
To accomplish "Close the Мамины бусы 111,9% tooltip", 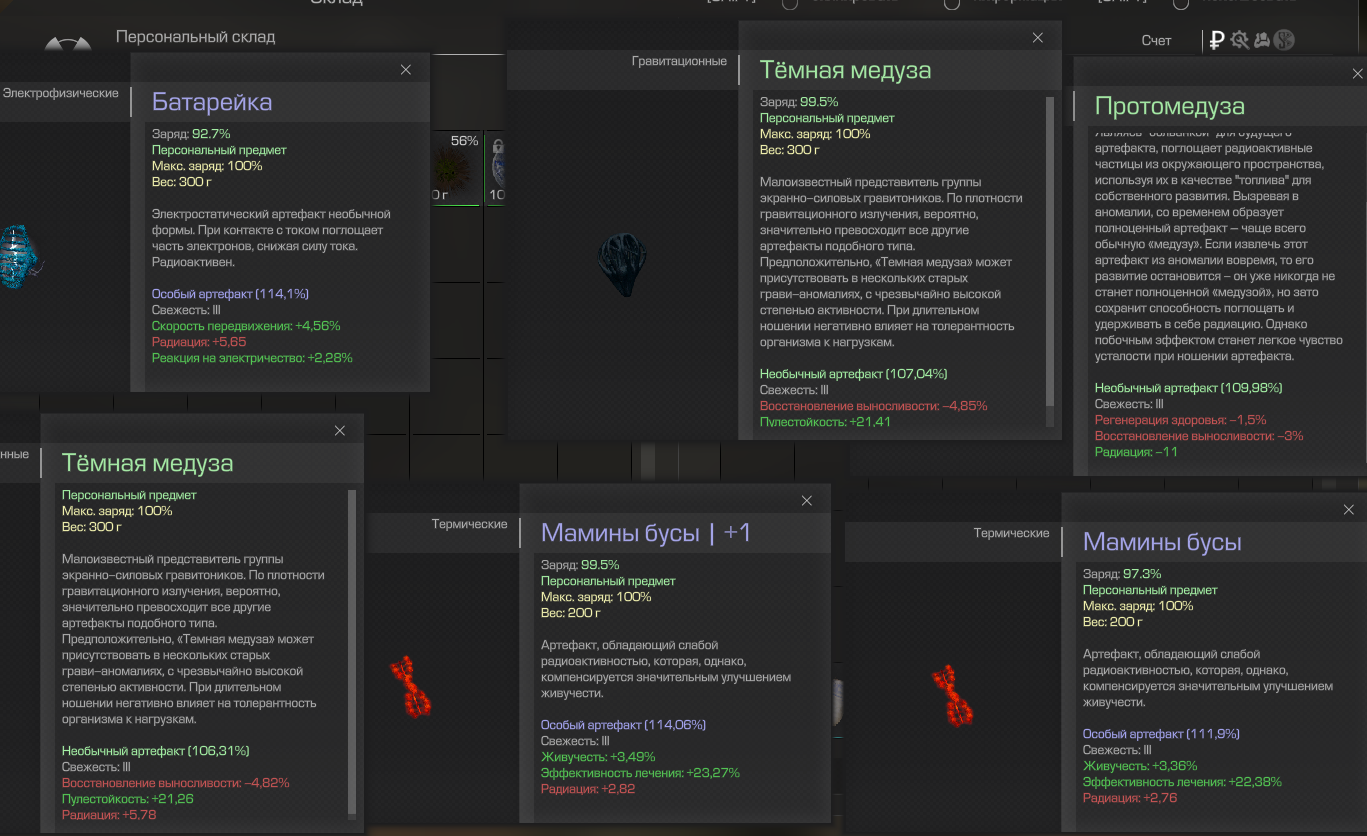I will (1349, 510).
